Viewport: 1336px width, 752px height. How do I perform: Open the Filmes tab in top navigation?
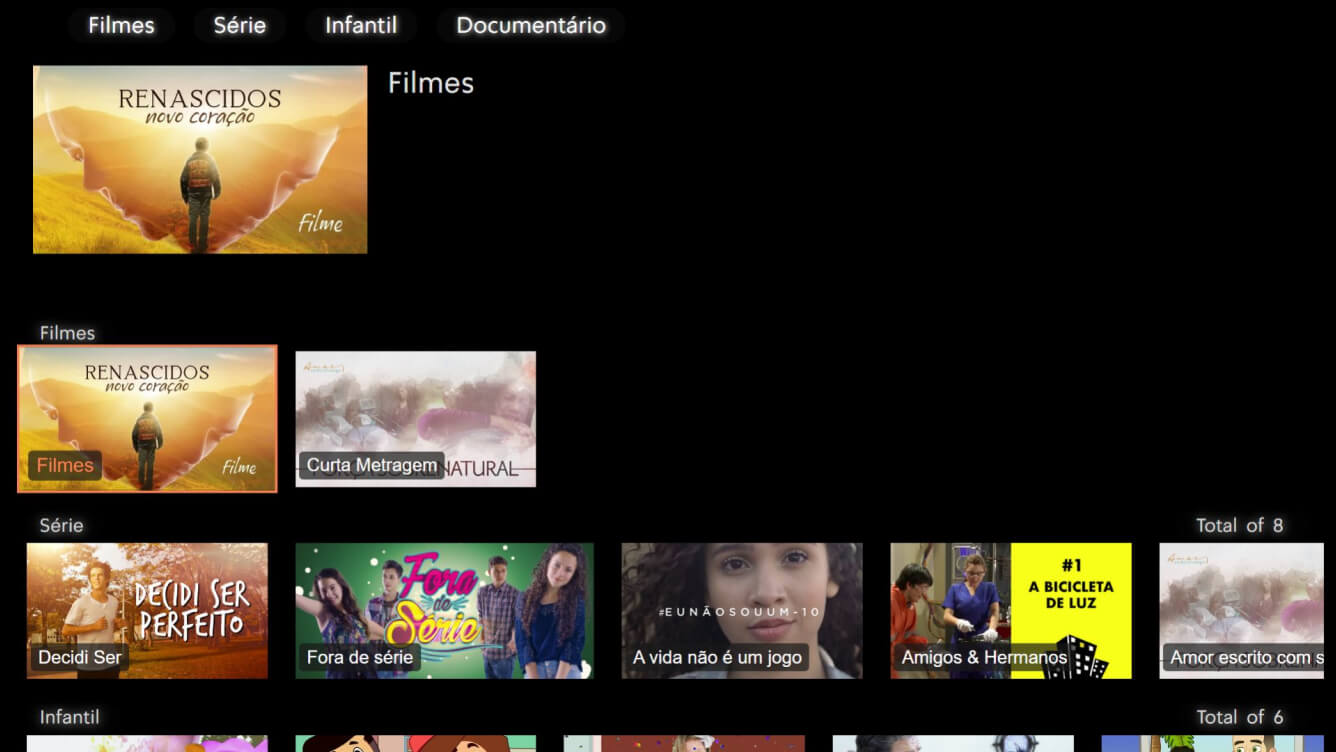point(121,26)
